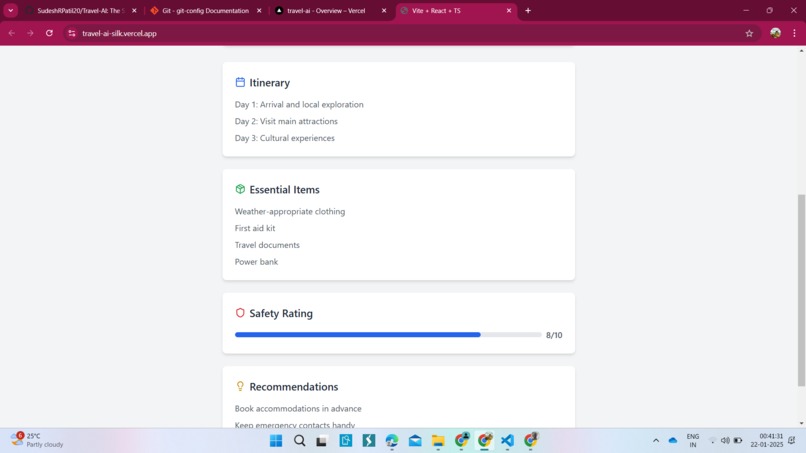Viewport: 806px width, 453px height.
Task: Reload the travel-ai page
Action: tap(49, 33)
